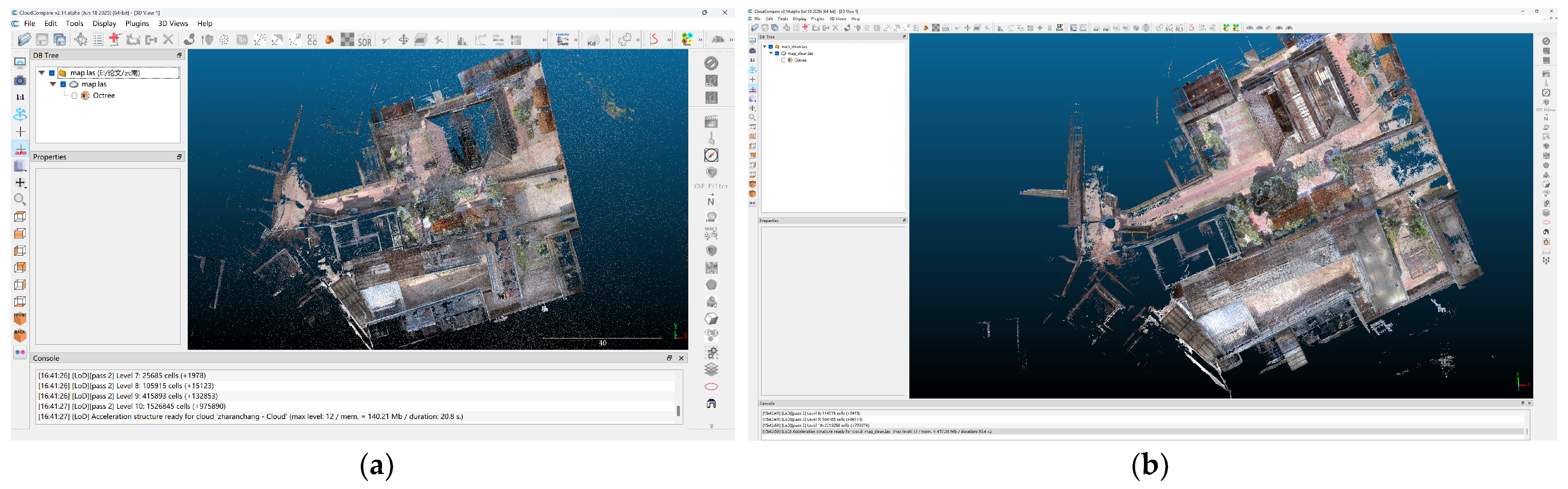
Task: Click the Save icon in window (a) toolbar
Action: coord(42,40)
